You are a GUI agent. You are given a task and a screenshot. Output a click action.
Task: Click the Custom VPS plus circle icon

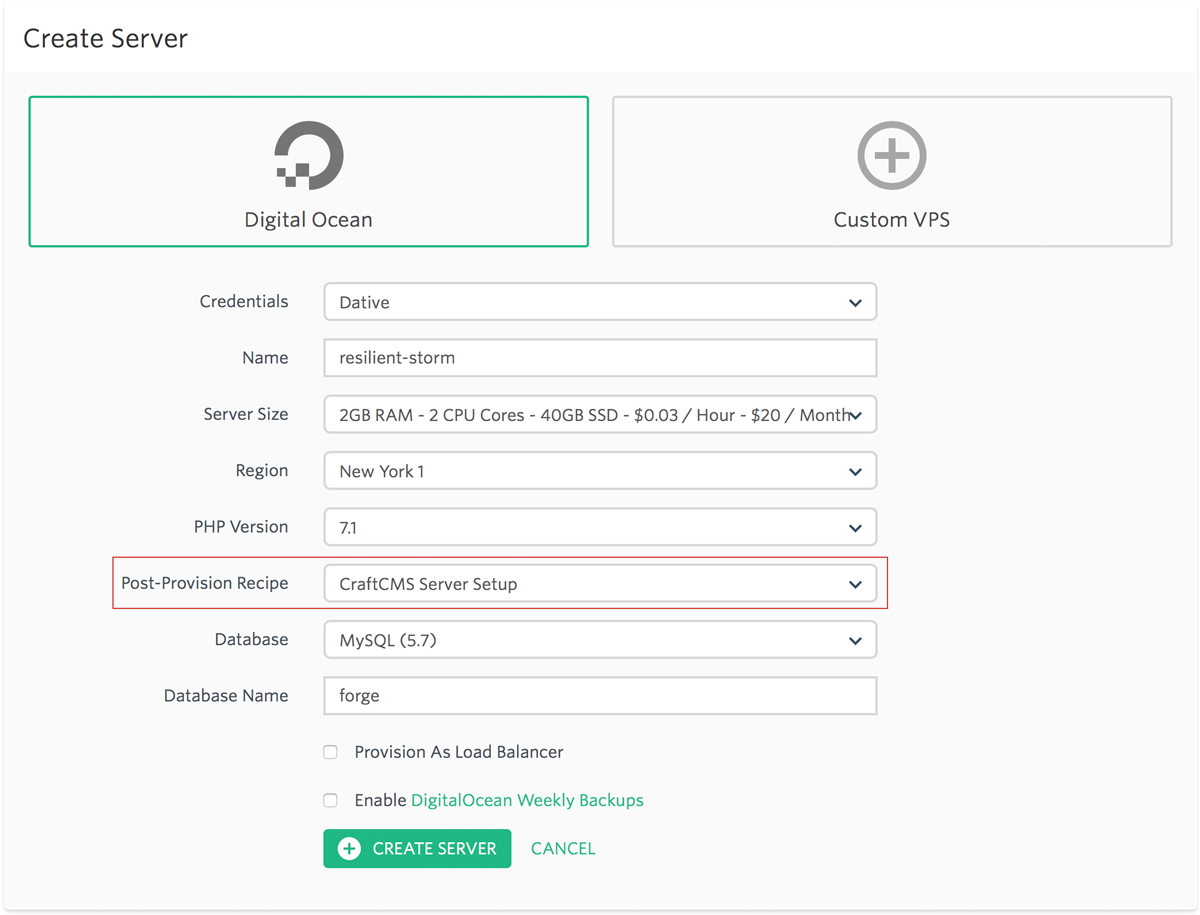pyautogui.click(x=892, y=155)
